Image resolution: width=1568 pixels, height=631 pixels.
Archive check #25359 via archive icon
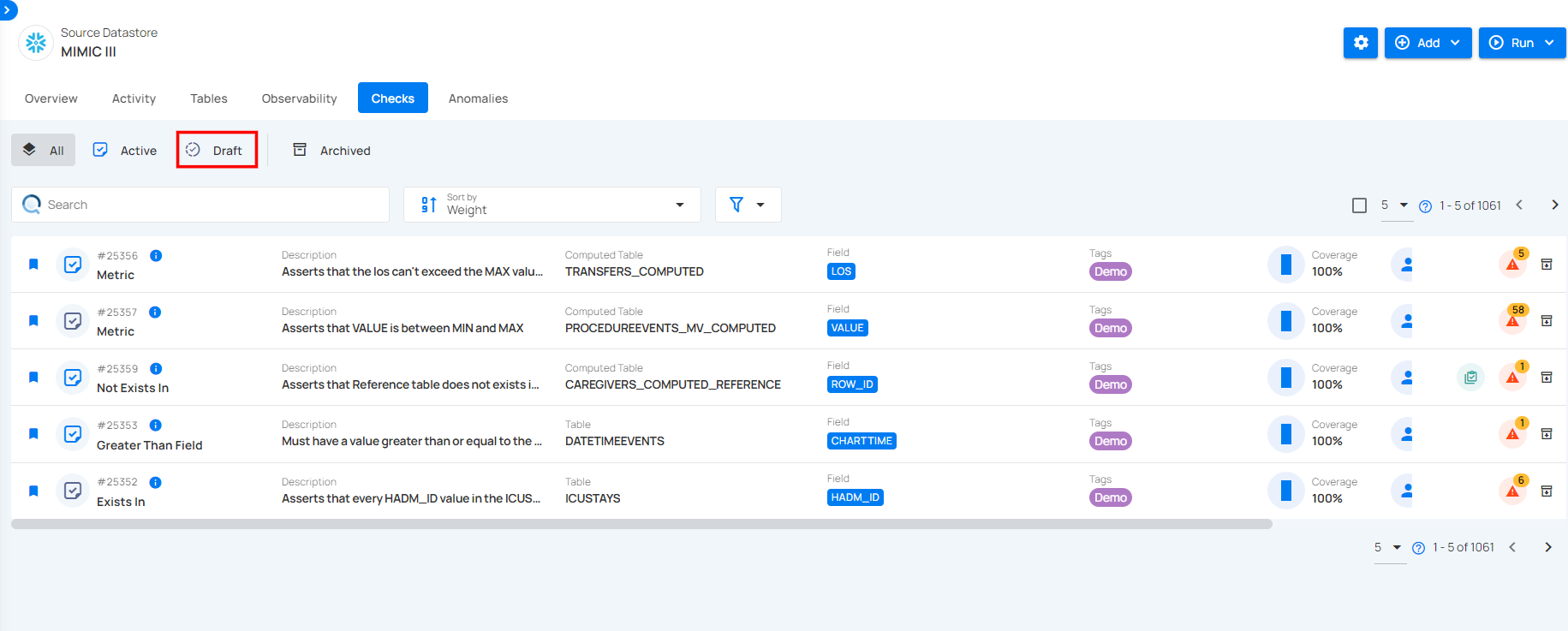pyautogui.click(x=1547, y=377)
